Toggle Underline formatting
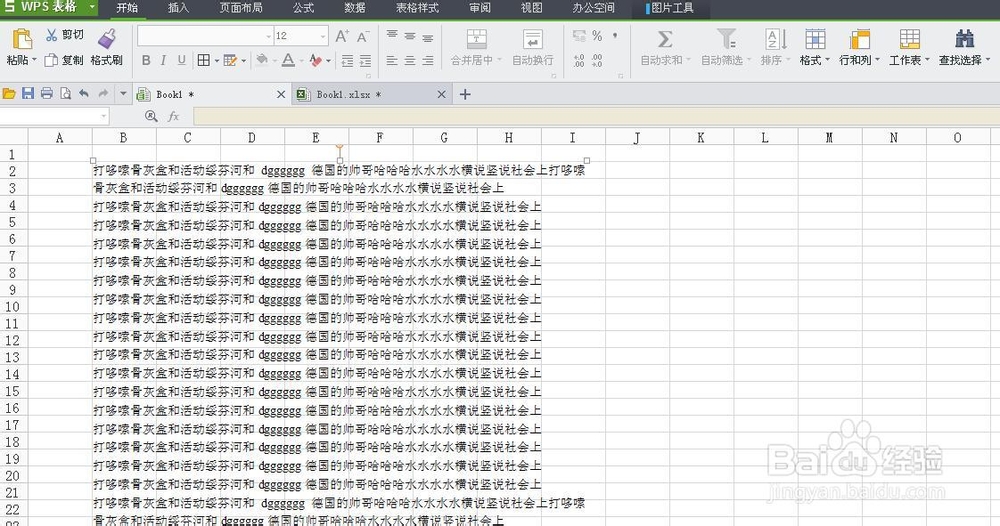Screen dimensions: 1000x526 point(182,60)
